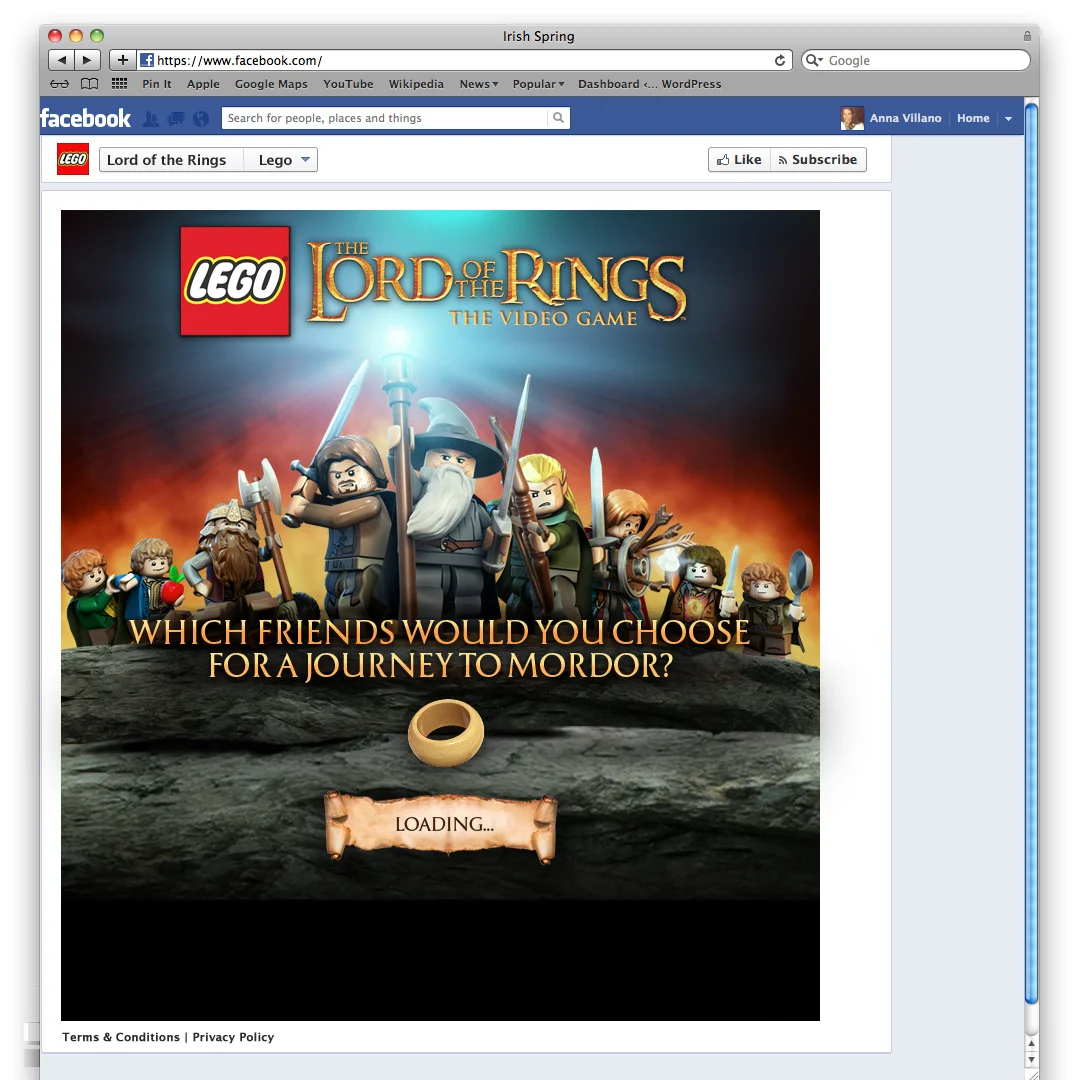The width and height of the screenshot is (1079, 1080).
Task: Open the Pin It bookmark
Action: pos(157,84)
